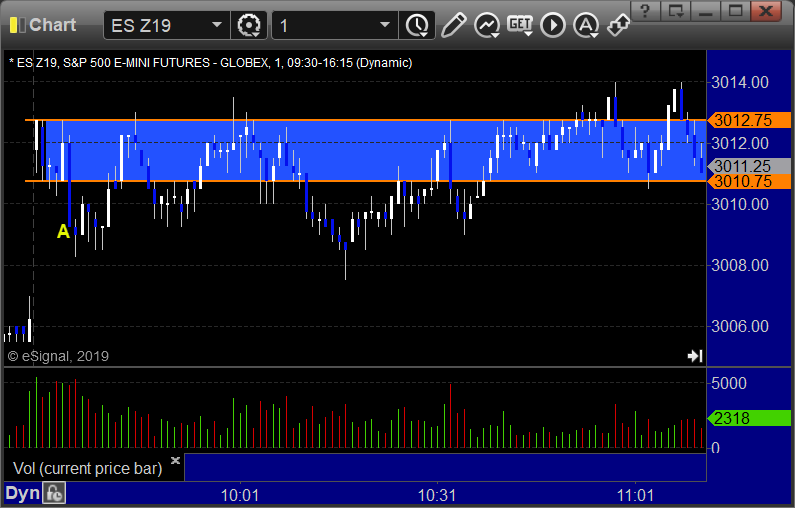Click the lower orange line at 3010.75

(x=365, y=180)
